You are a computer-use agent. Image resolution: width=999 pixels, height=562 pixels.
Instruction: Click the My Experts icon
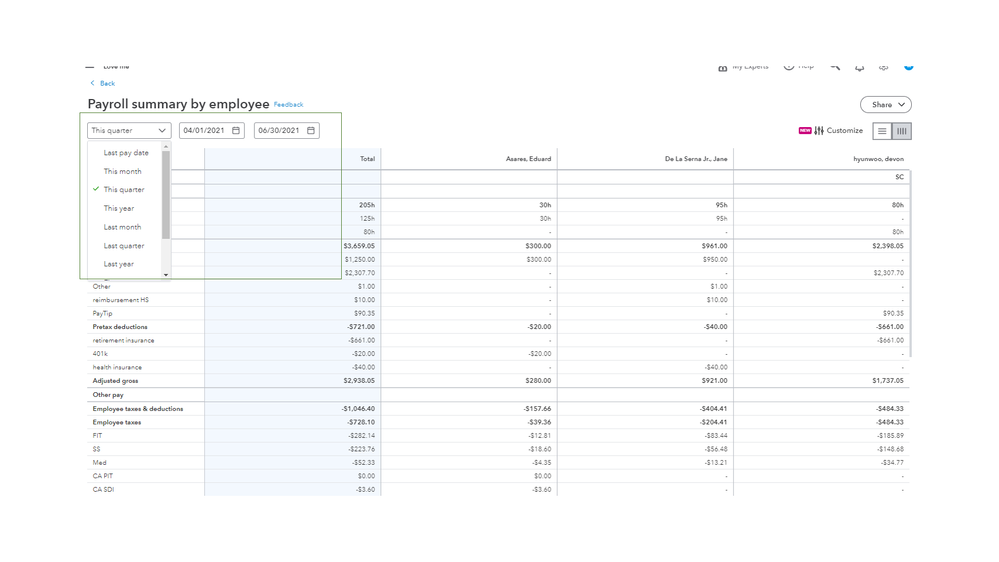click(x=723, y=67)
